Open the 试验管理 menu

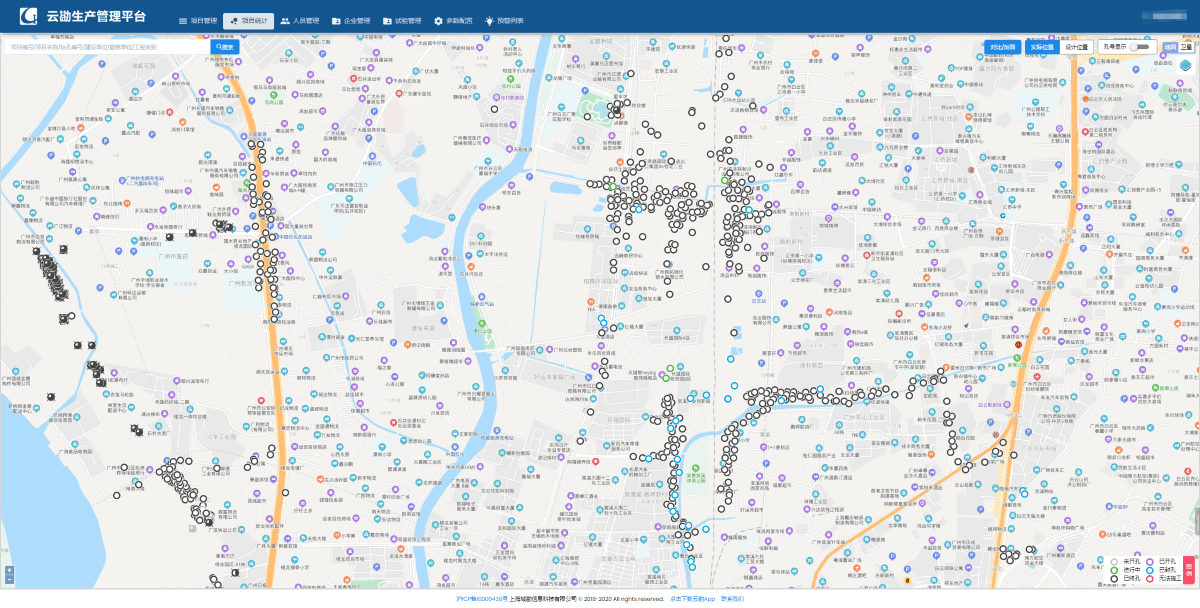402,20
